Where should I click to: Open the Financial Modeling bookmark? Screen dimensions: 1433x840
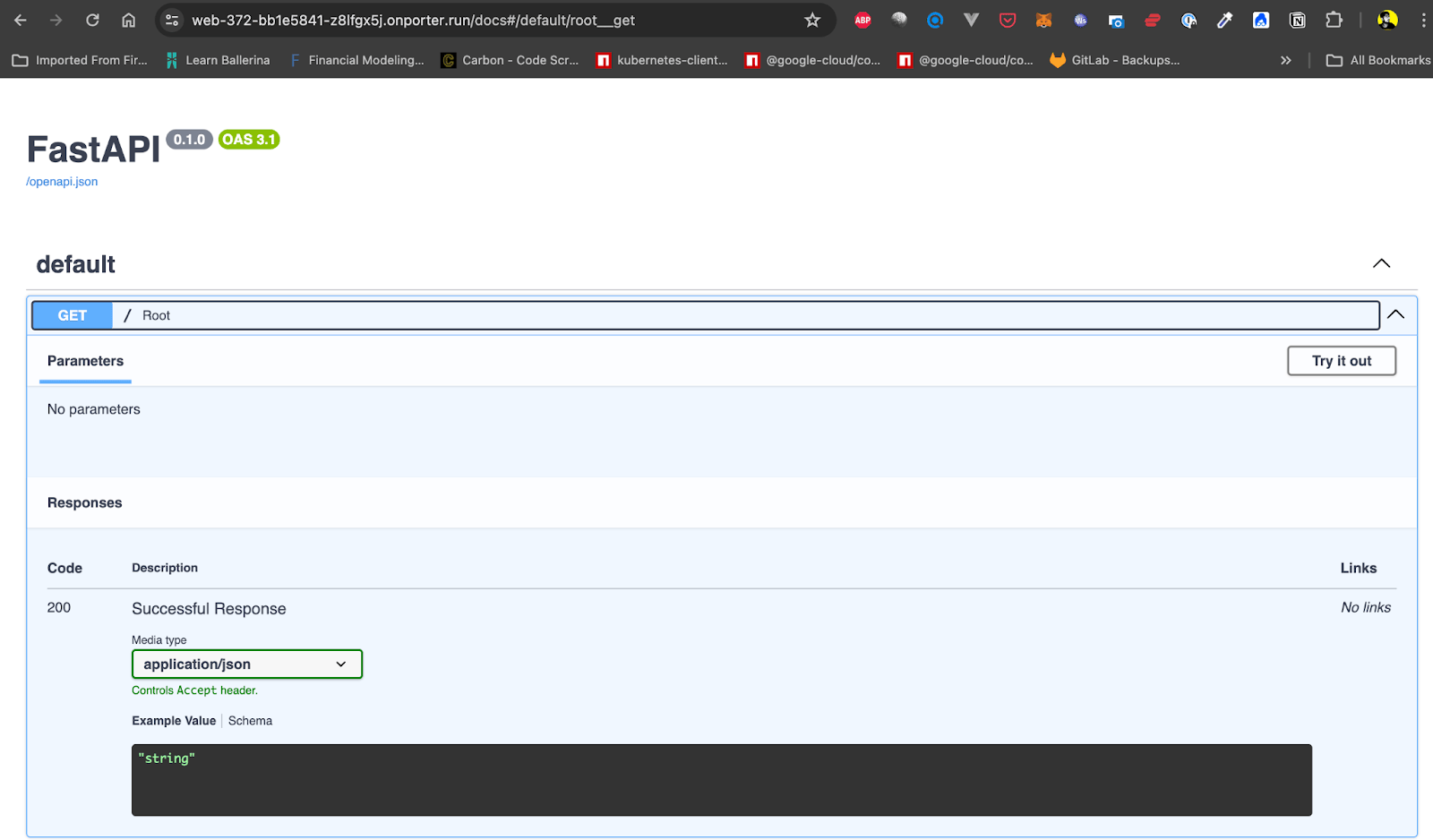[x=356, y=60]
